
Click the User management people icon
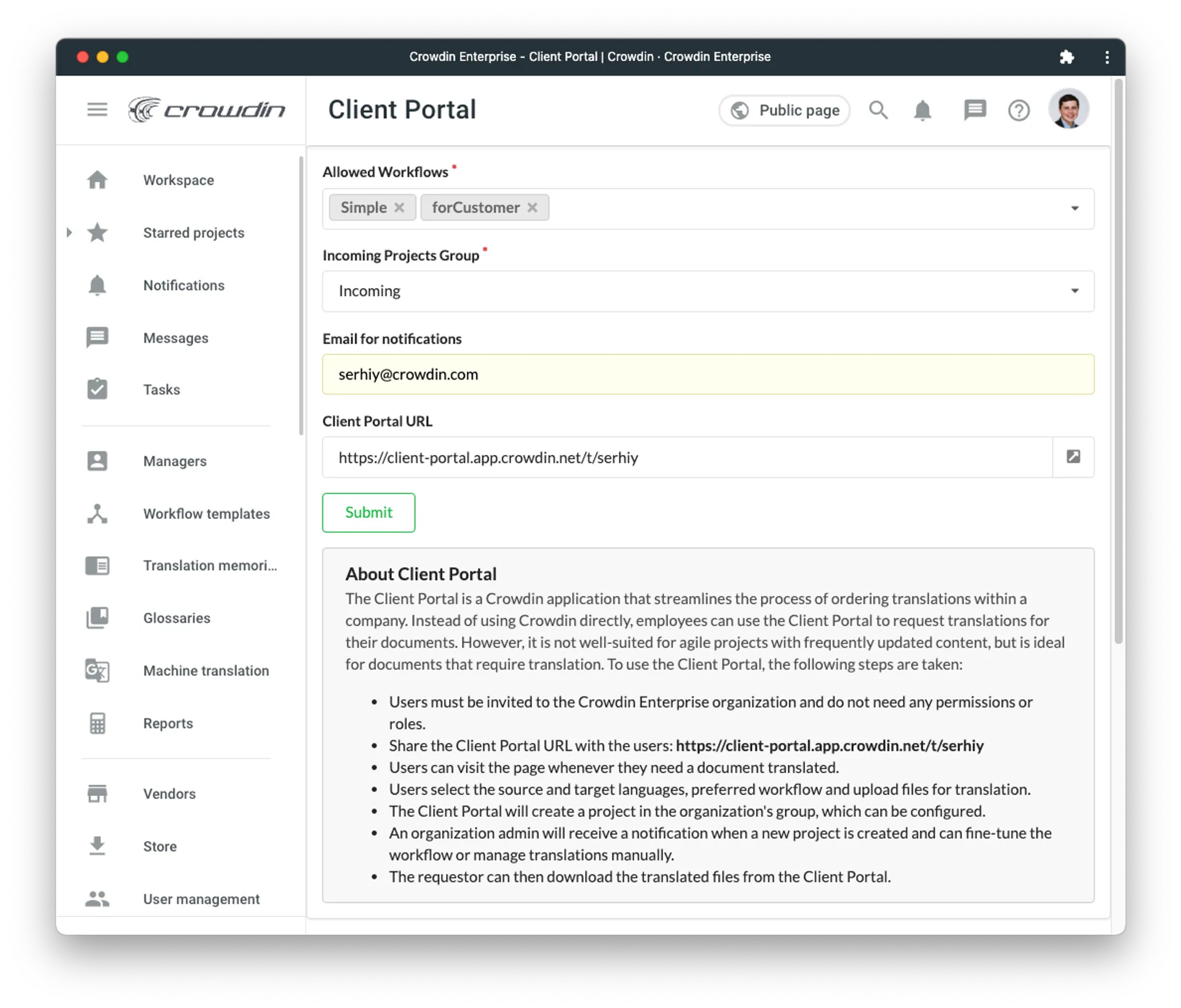97,899
